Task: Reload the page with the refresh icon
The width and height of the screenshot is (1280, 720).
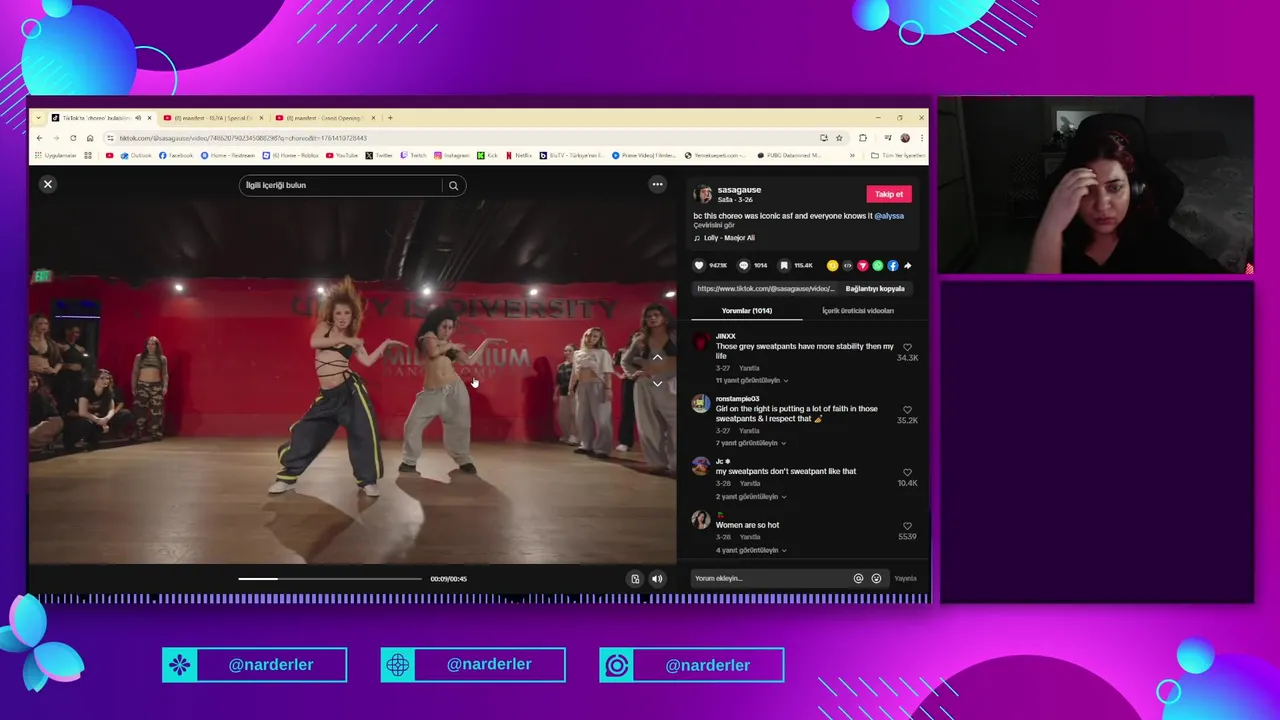Action: [72, 138]
